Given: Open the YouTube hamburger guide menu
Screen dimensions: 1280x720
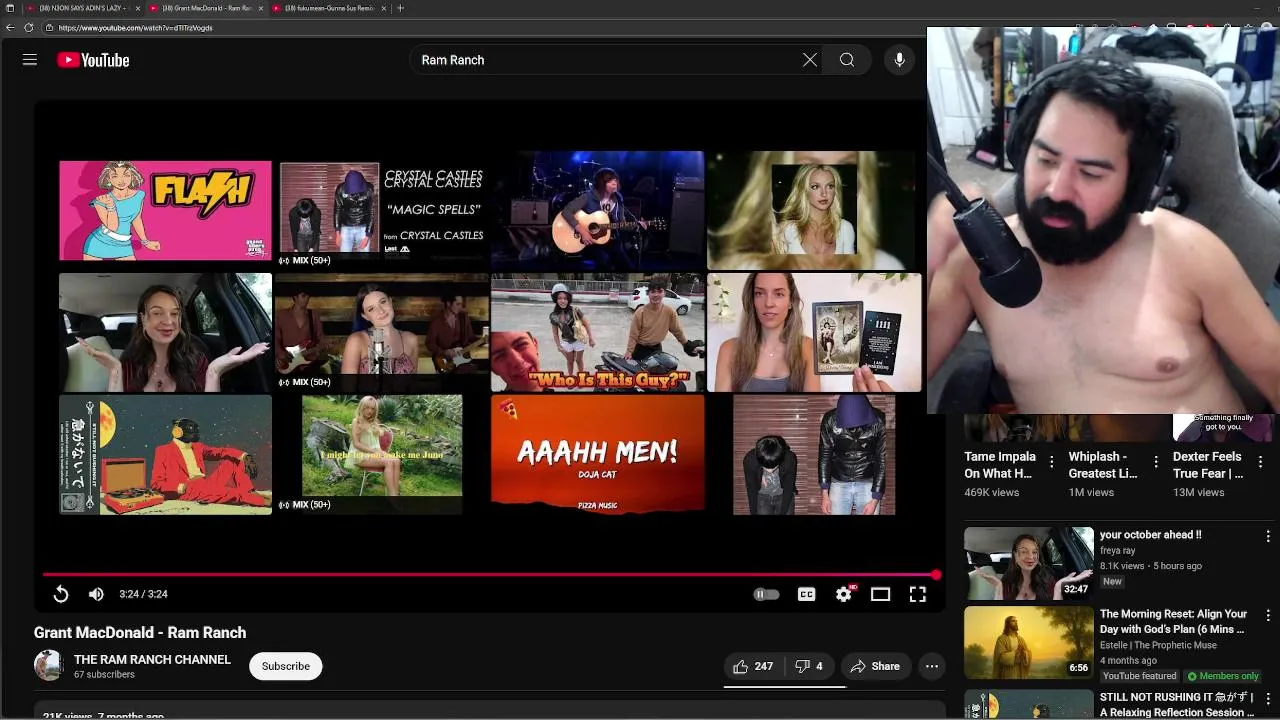Looking at the screenshot, I should 30,60.
